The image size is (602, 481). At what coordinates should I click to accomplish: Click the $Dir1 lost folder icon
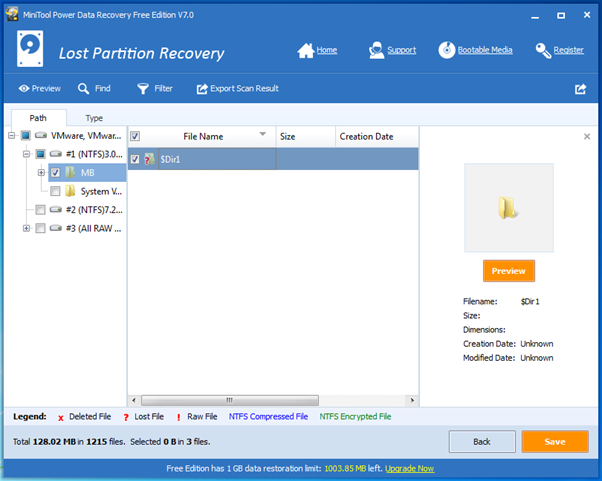[149, 159]
